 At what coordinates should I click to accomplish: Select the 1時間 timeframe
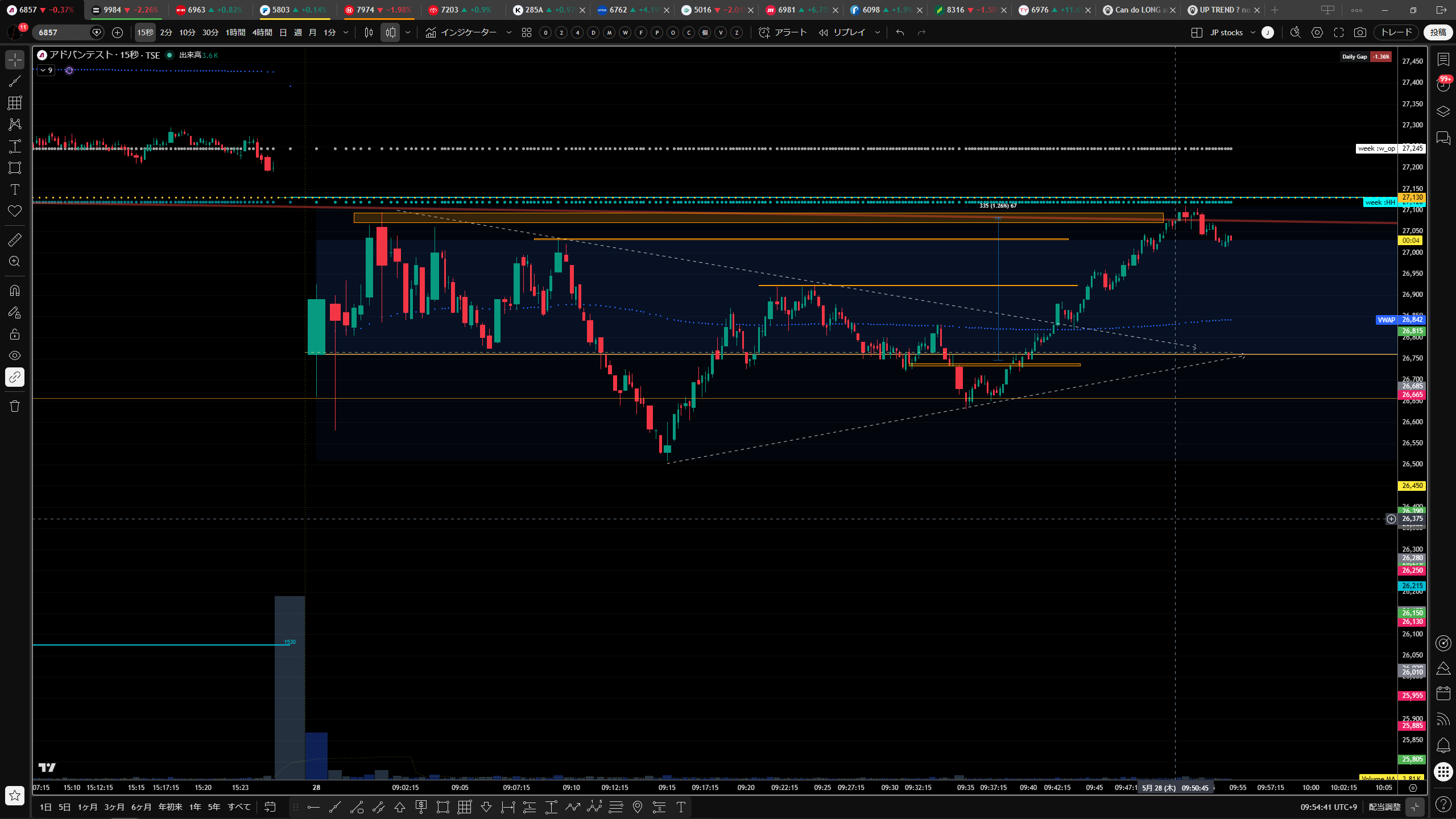[x=235, y=32]
